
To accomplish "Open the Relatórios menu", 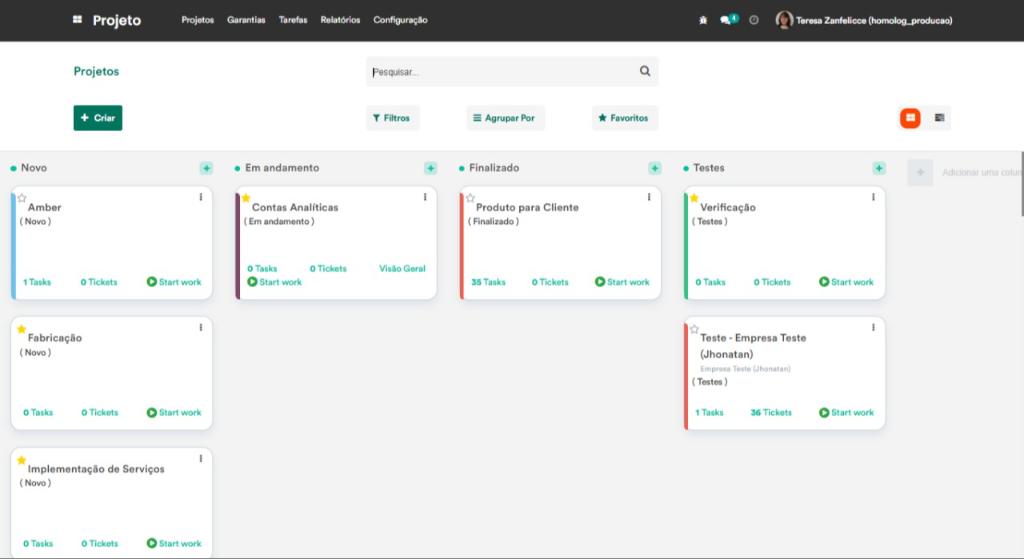I will [x=340, y=20].
